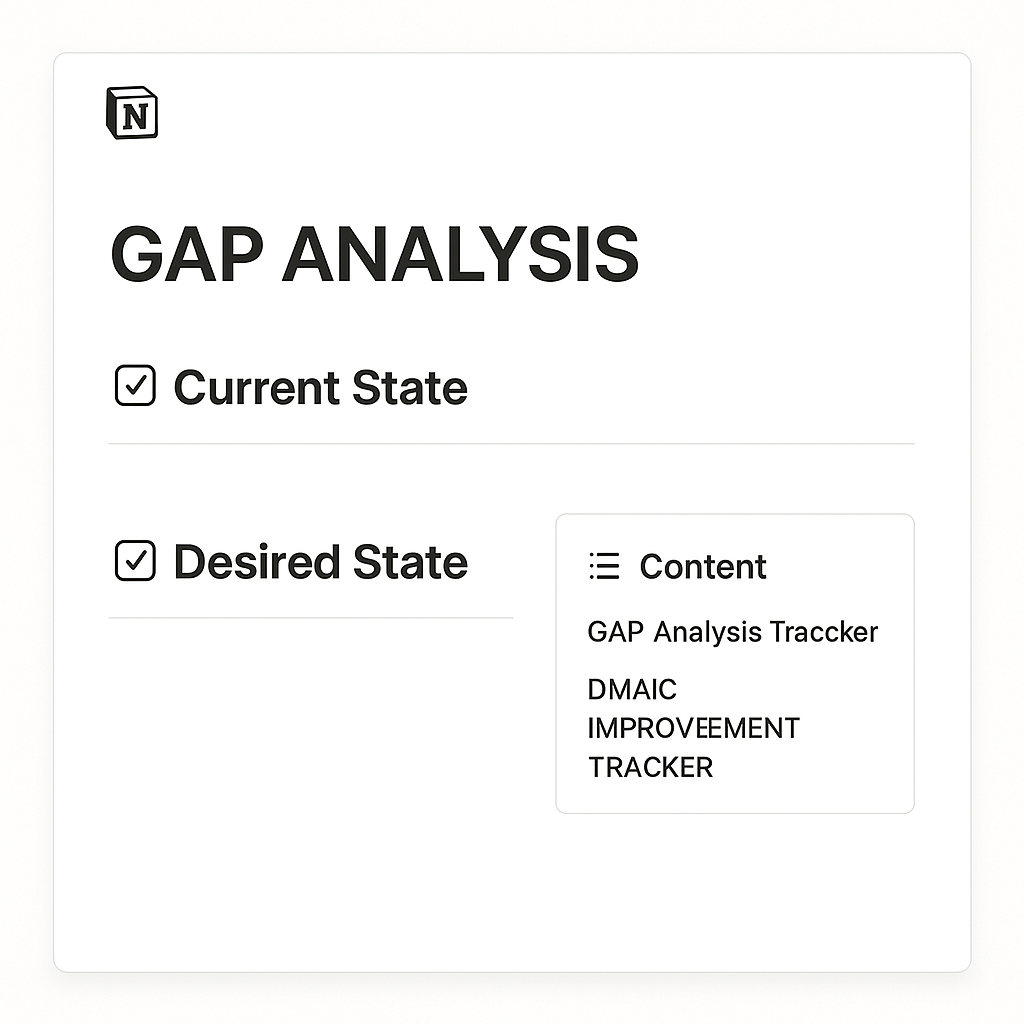Click the Current State heading text

tap(320, 388)
